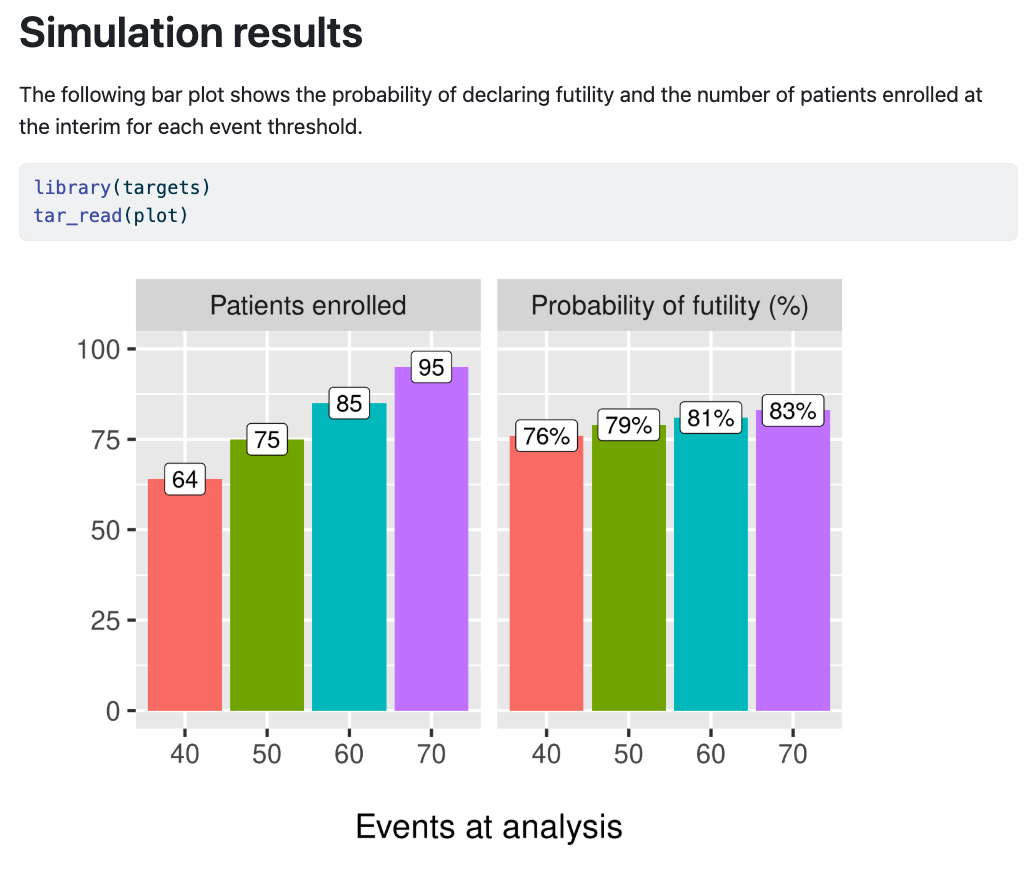Click the red bar labeled 64
This screenshot has height=874, width=1029.
(x=185, y=594)
